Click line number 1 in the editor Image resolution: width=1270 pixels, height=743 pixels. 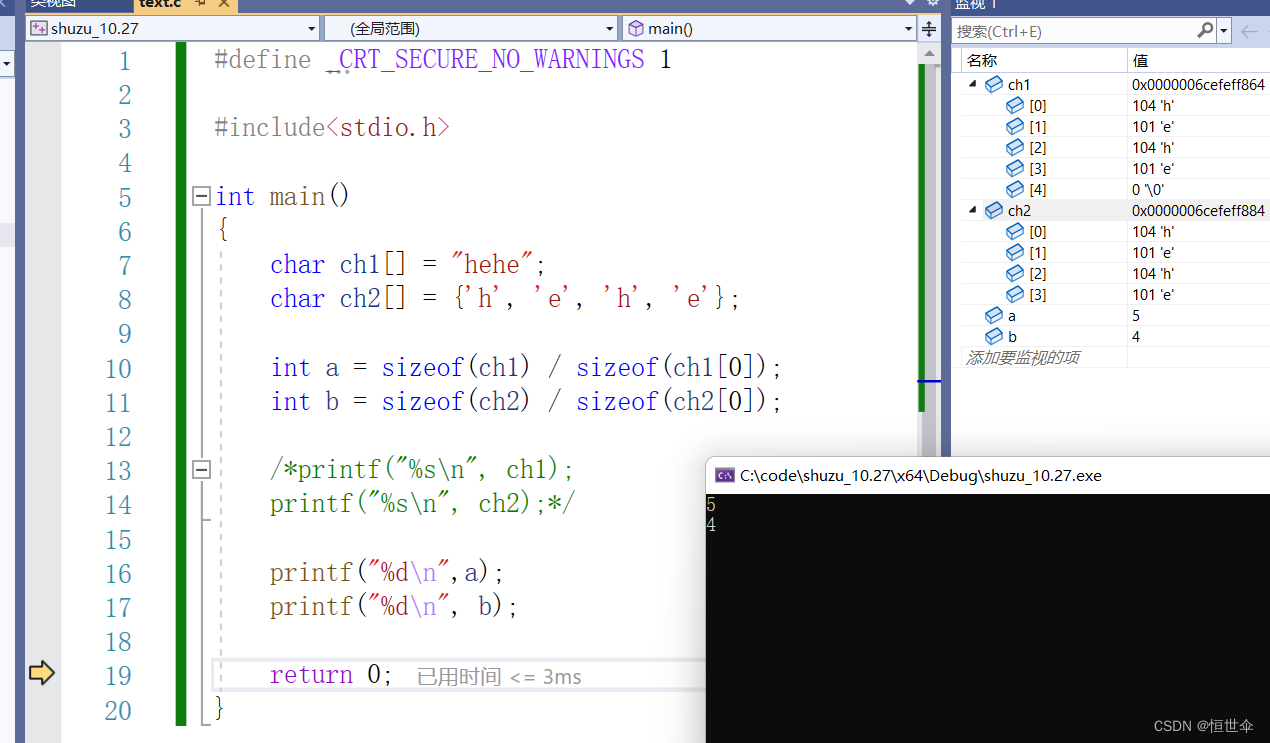click(124, 62)
